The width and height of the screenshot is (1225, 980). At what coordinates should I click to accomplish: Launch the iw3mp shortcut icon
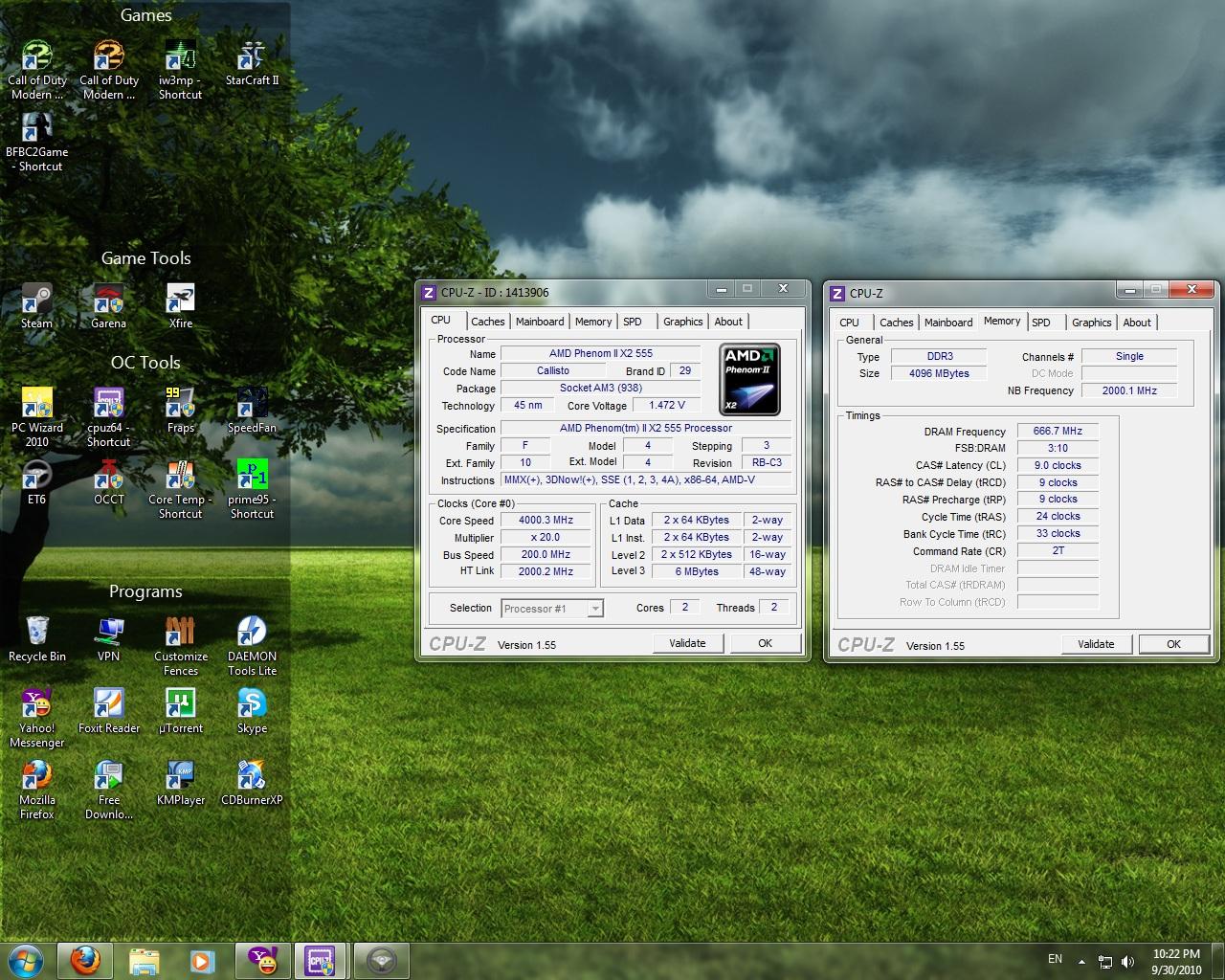pyautogui.click(x=180, y=69)
